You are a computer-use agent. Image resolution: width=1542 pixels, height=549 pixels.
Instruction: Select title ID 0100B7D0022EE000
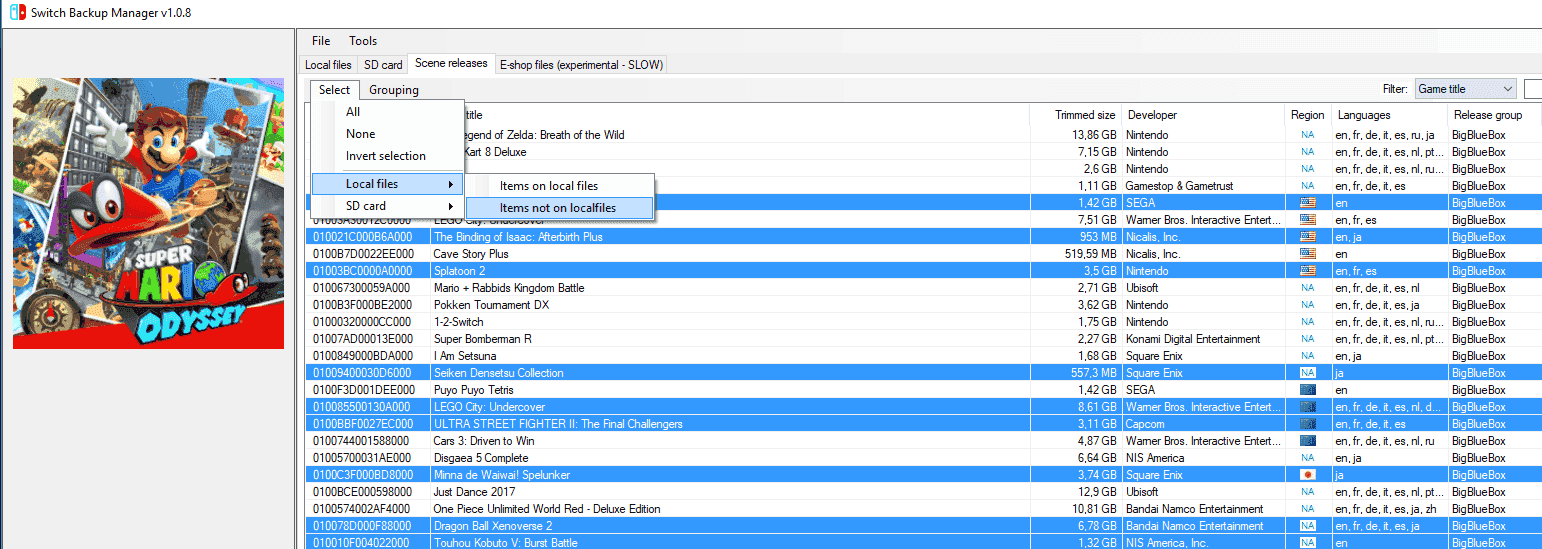click(363, 254)
